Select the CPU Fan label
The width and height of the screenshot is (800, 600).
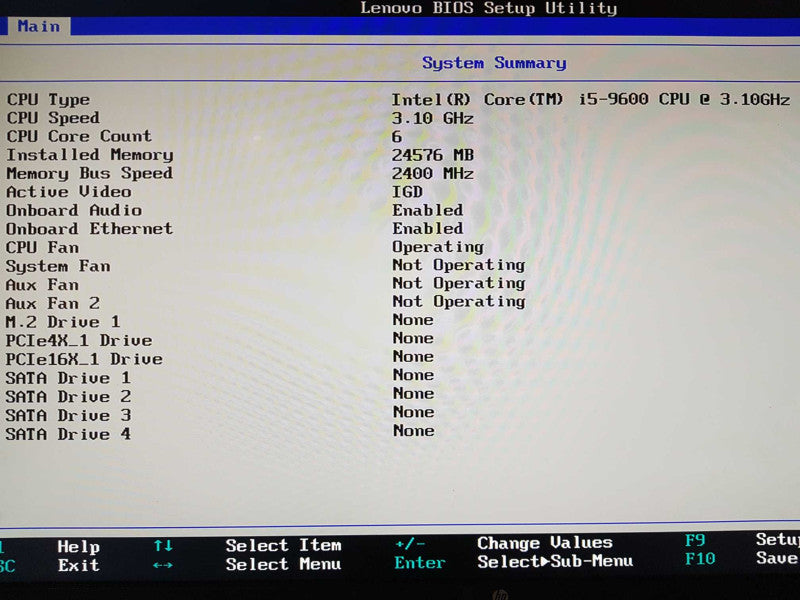point(43,247)
